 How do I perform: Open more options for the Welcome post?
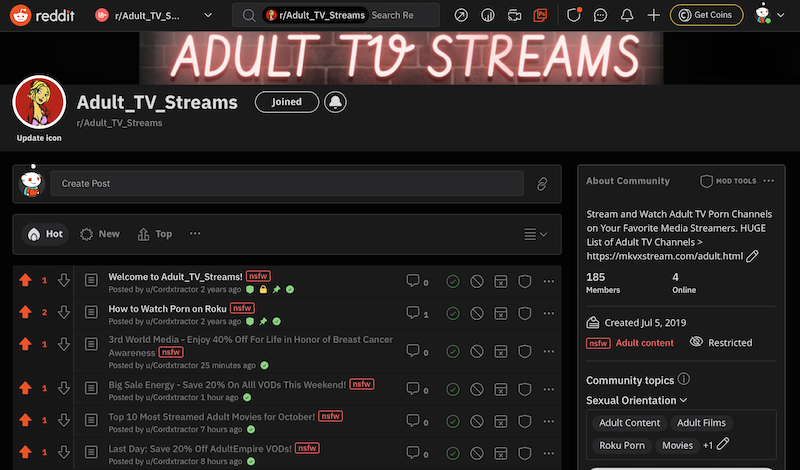pyautogui.click(x=548, y=281)
